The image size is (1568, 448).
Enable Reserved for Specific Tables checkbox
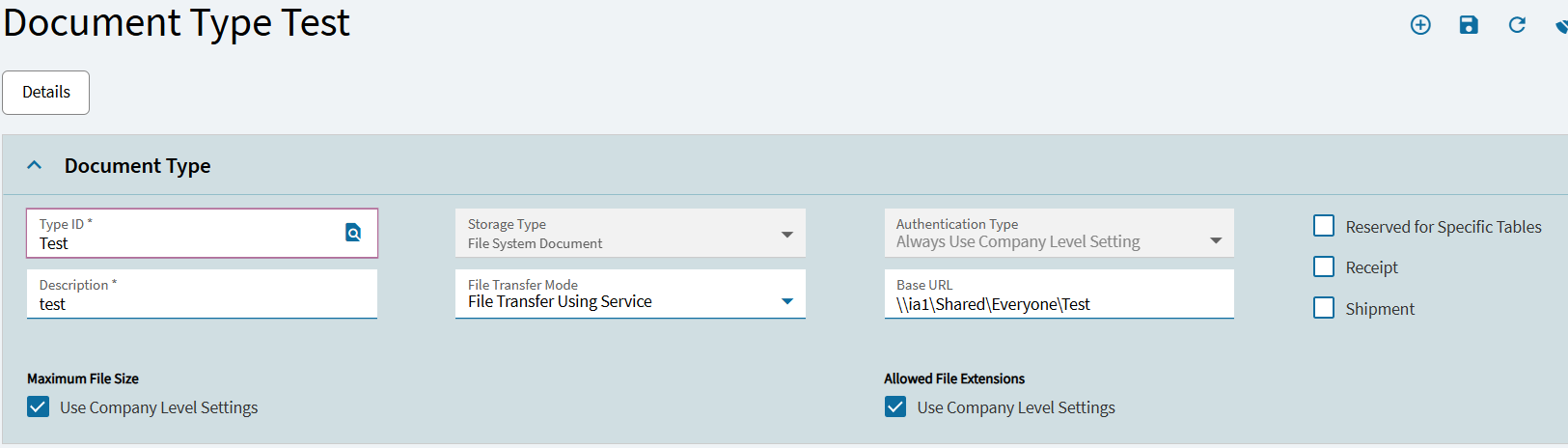pos(1324,226)
